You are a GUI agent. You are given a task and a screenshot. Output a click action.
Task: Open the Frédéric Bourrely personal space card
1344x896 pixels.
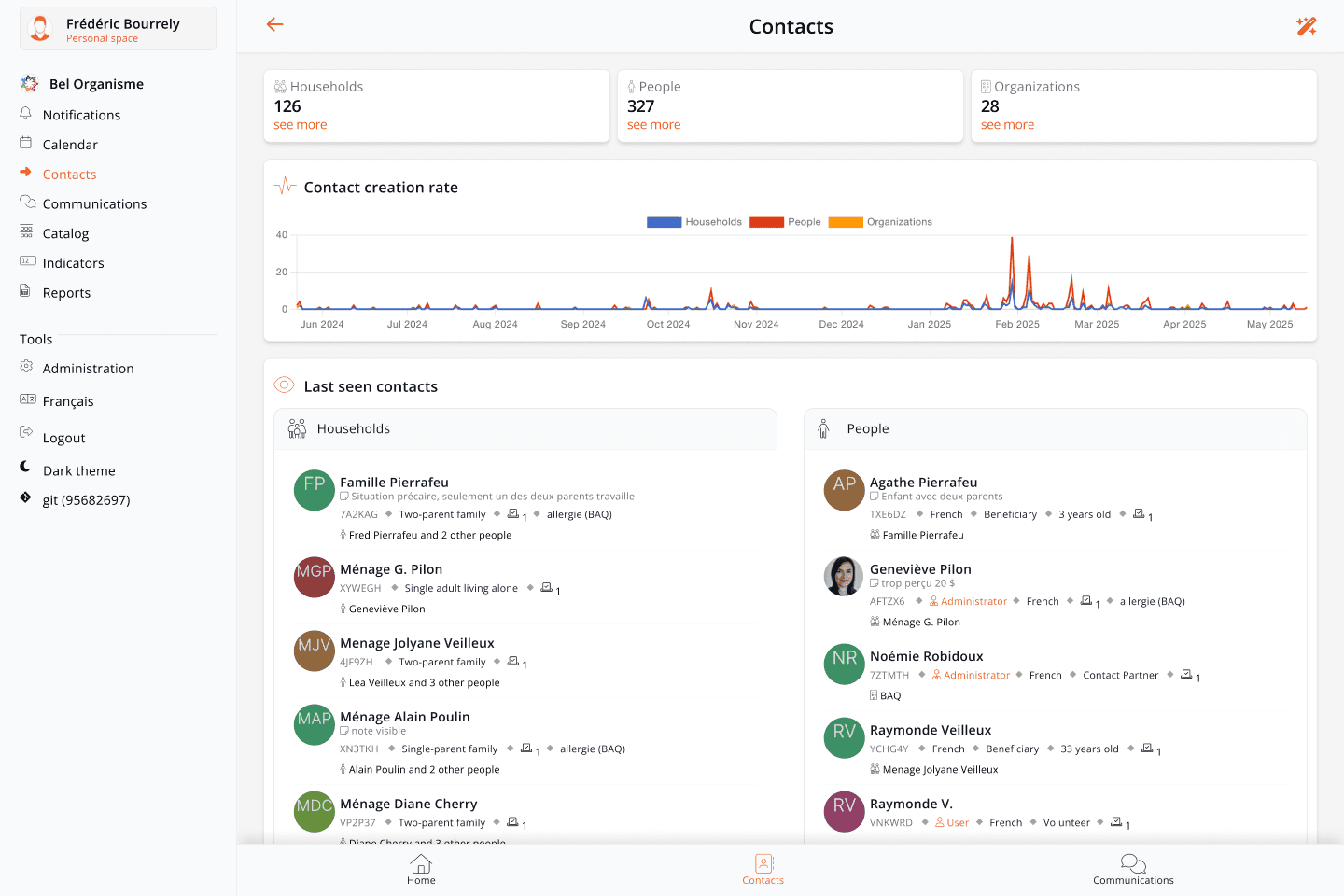click(x=118, y=28)
